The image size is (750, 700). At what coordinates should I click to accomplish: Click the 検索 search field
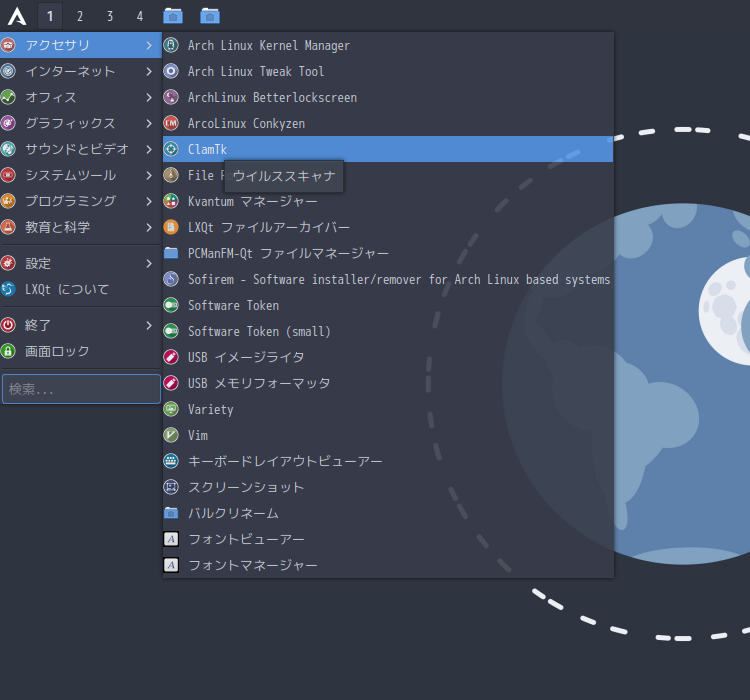(x=81, y=389)
